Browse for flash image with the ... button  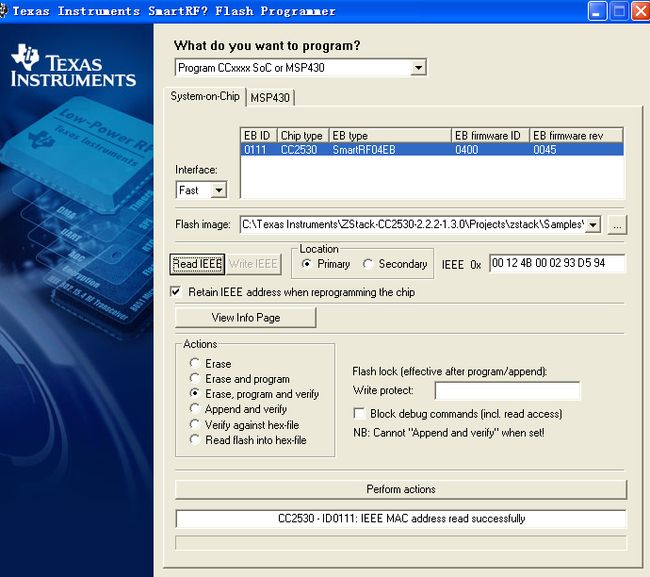(x=617, y=225)
